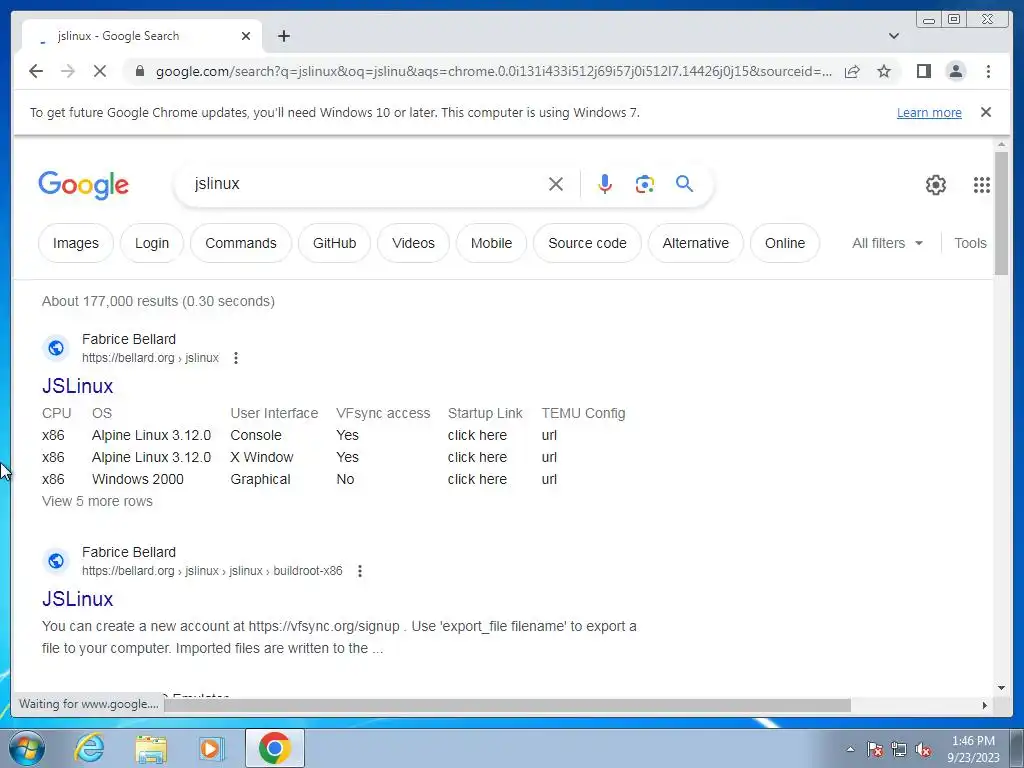Open options for bellard.org › jslinux result
The height and width of the screenshot is (768, 1024).
tap(236, 358)
